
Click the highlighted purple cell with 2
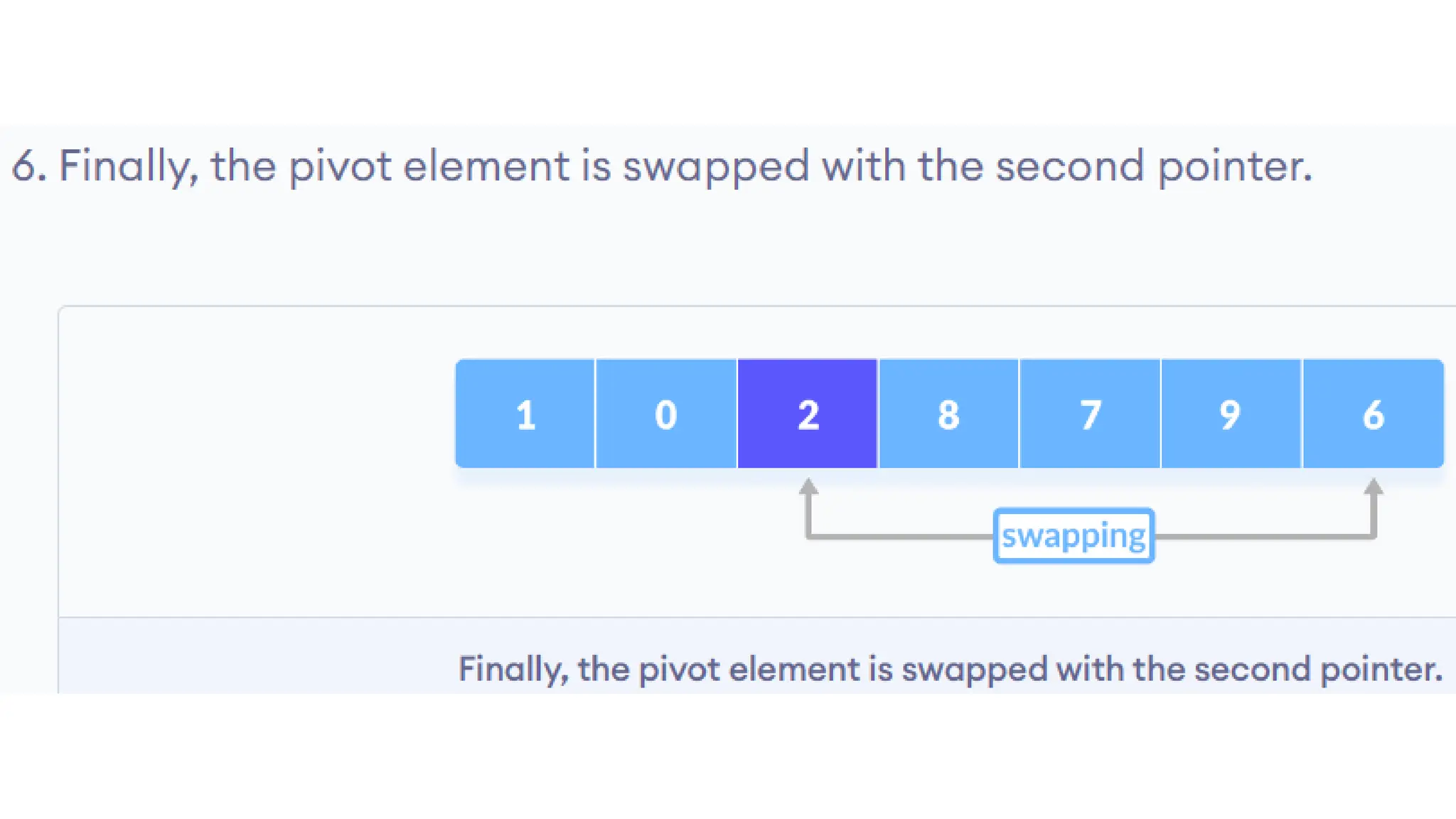[808, 414]
